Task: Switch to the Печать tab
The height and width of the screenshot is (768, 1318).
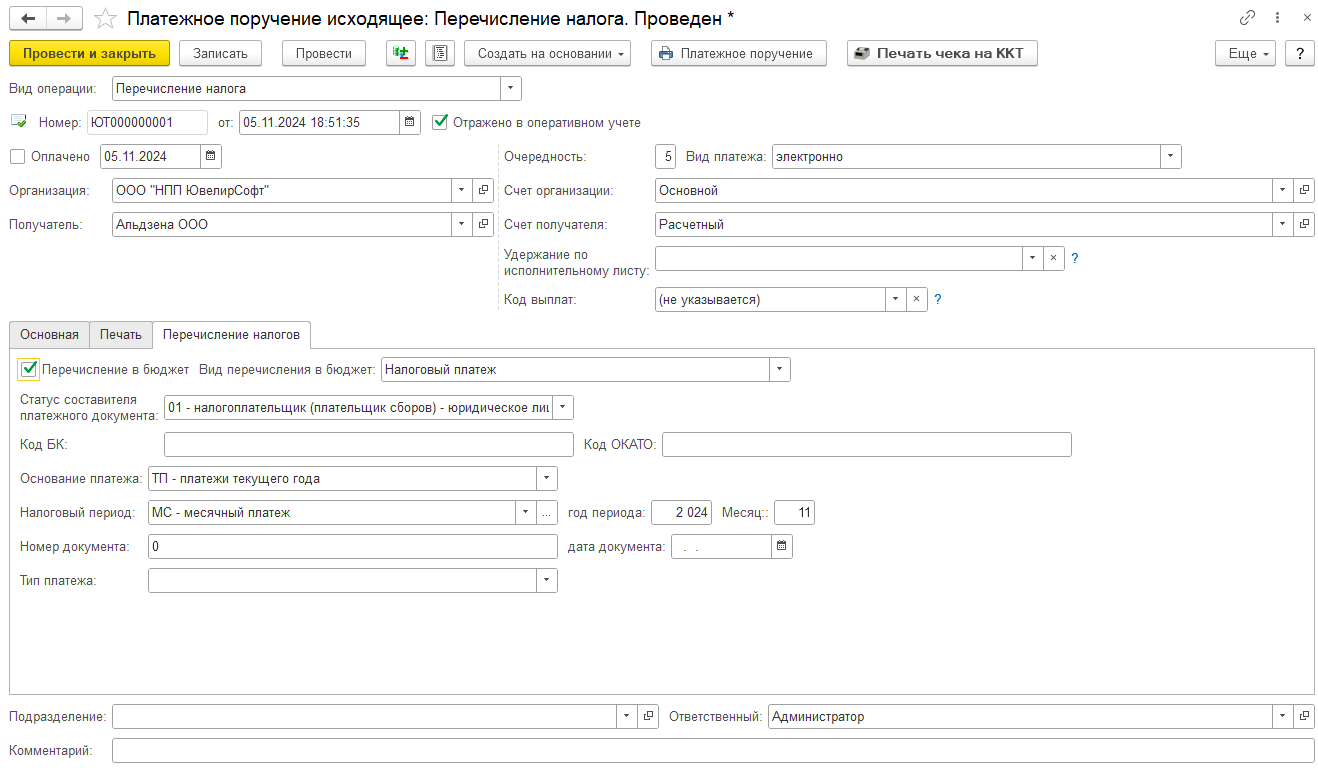Action: [x=121, y=334]
